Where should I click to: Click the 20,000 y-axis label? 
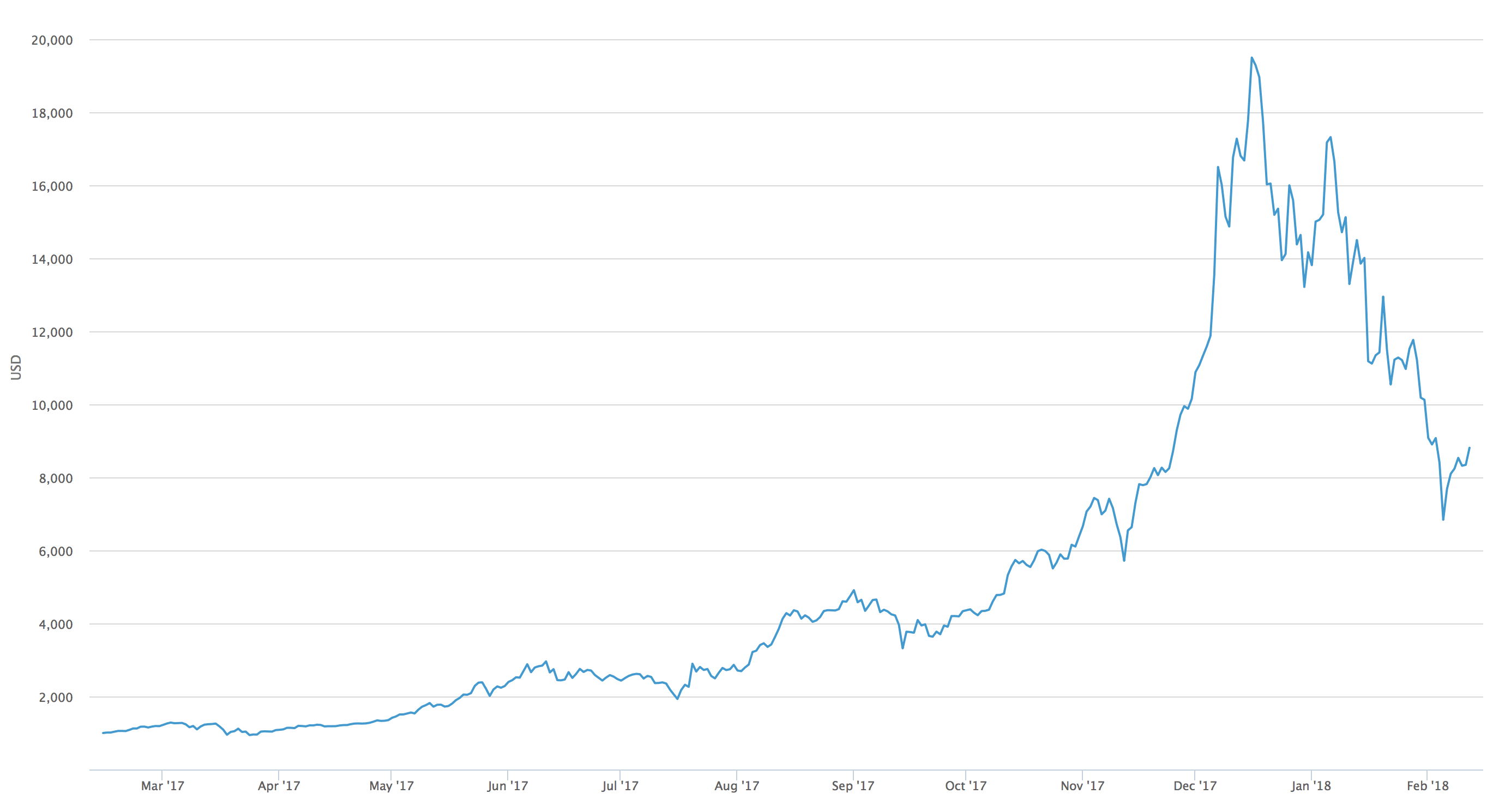52,40
